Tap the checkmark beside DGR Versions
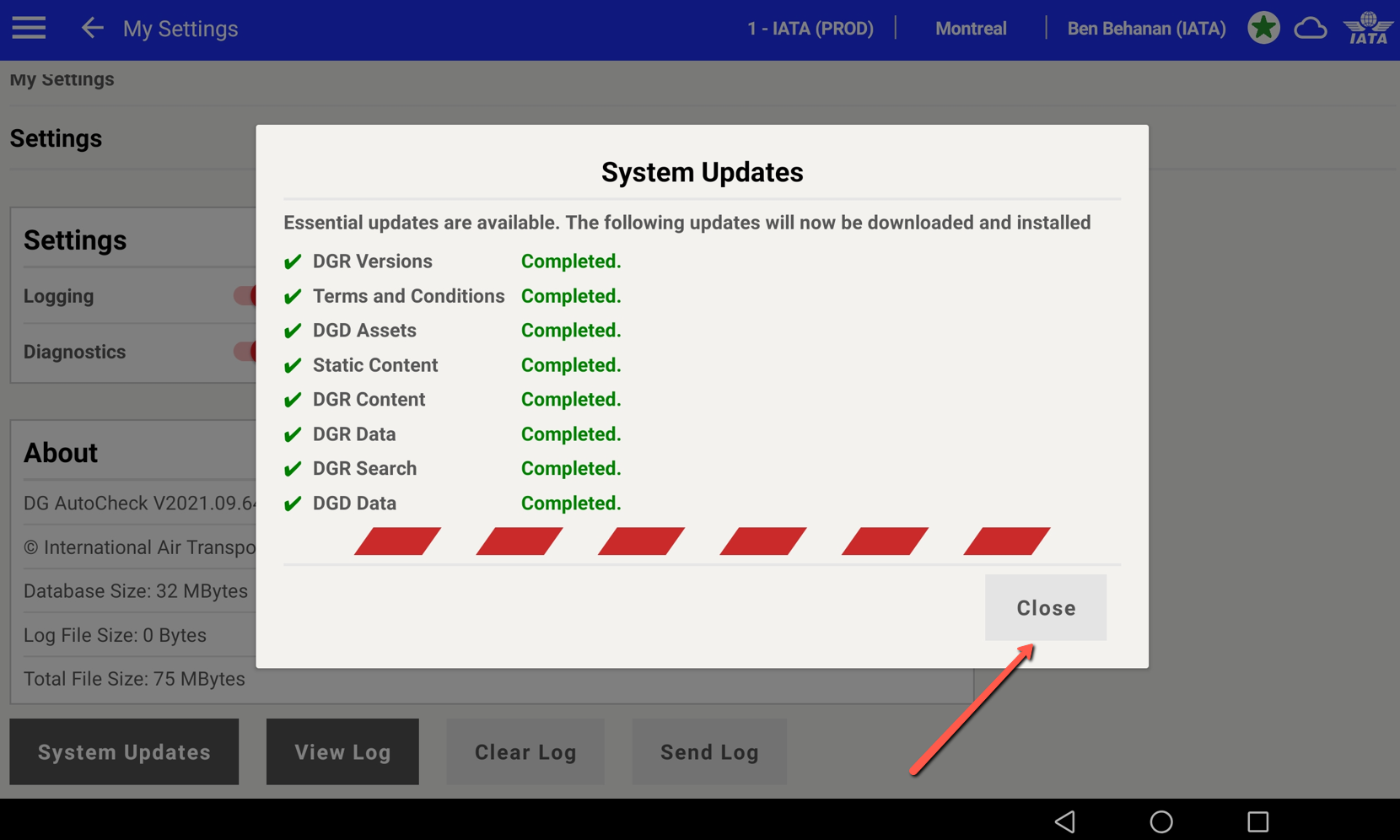1400x840 pixels. (293, 261)
